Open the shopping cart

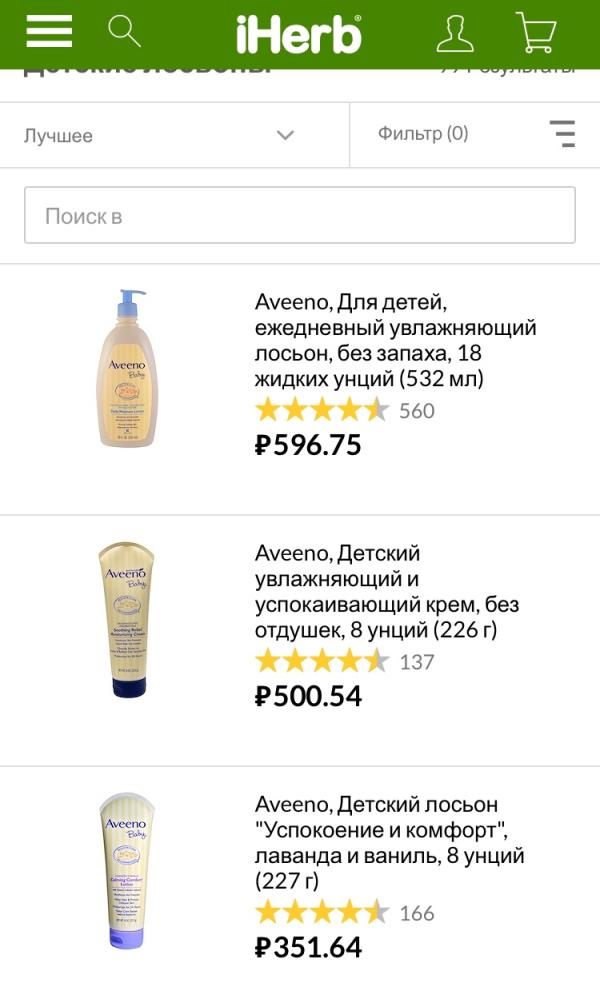pos(535,32)
